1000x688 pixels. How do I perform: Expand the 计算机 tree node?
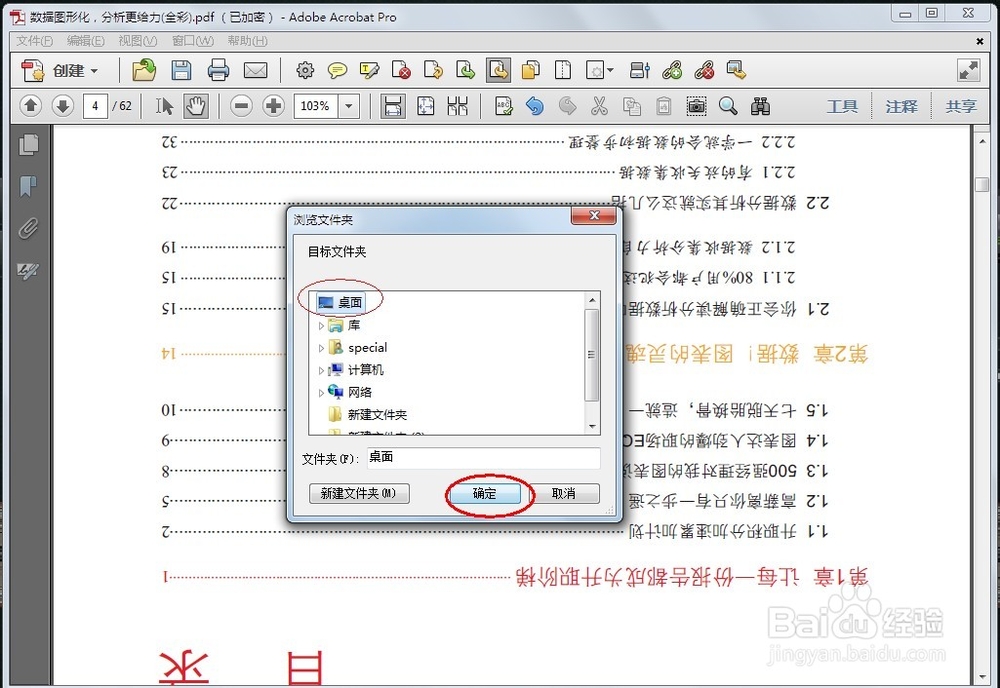point(321,370)
